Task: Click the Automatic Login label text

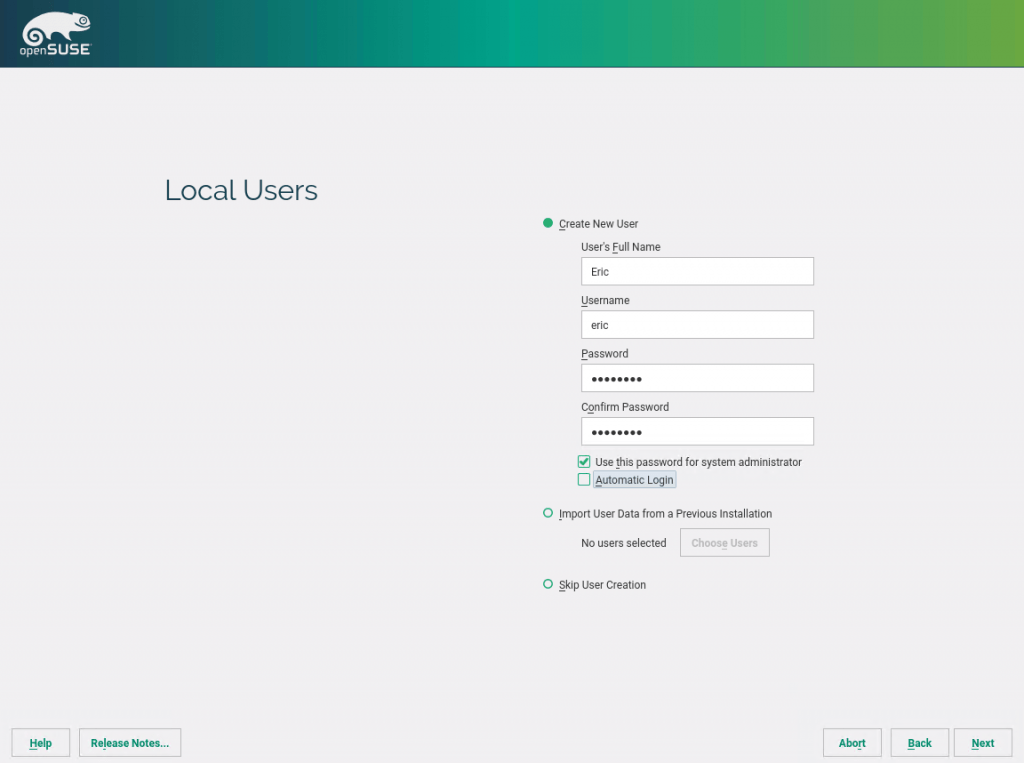Action: coord(635,479)
